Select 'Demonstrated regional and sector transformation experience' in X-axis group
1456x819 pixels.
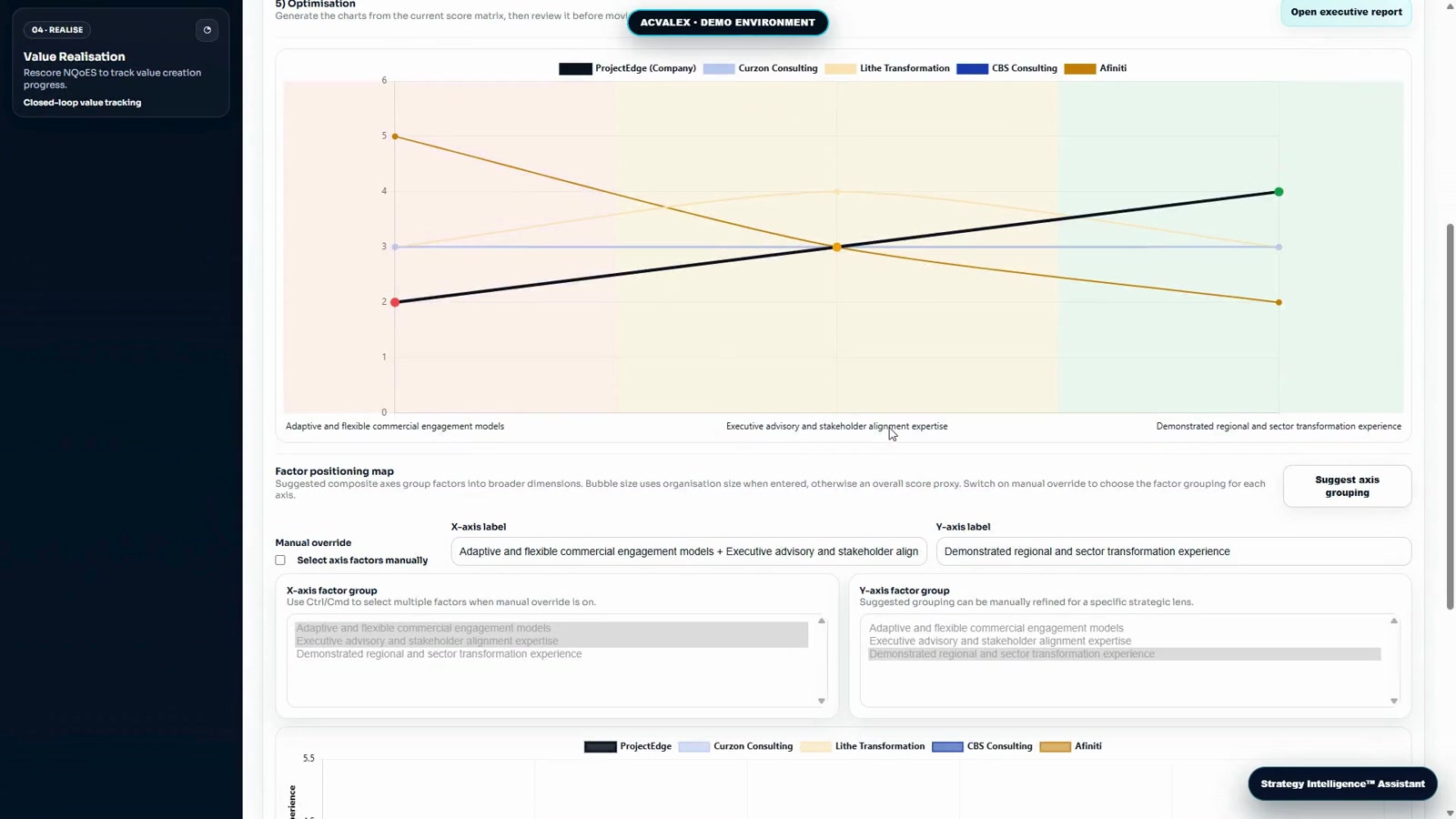[x=551, y=653]
